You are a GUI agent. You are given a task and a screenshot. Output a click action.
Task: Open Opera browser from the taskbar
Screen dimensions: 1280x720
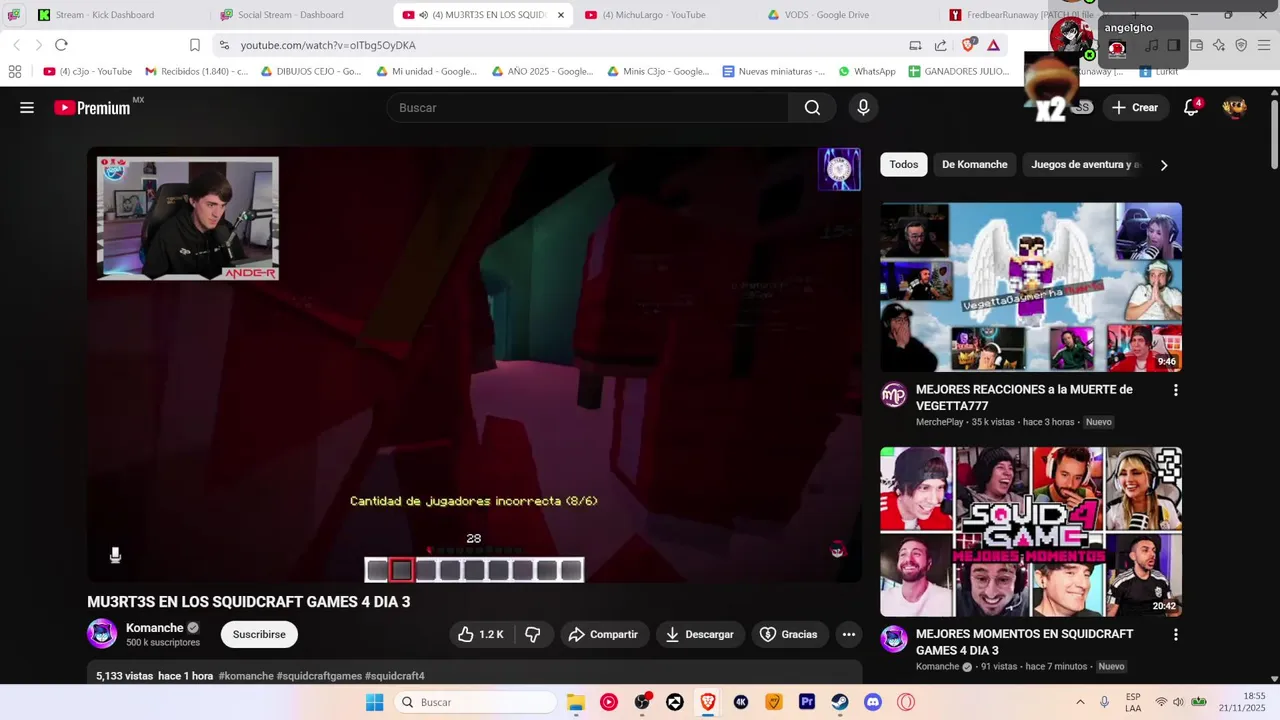click(906, 702)
